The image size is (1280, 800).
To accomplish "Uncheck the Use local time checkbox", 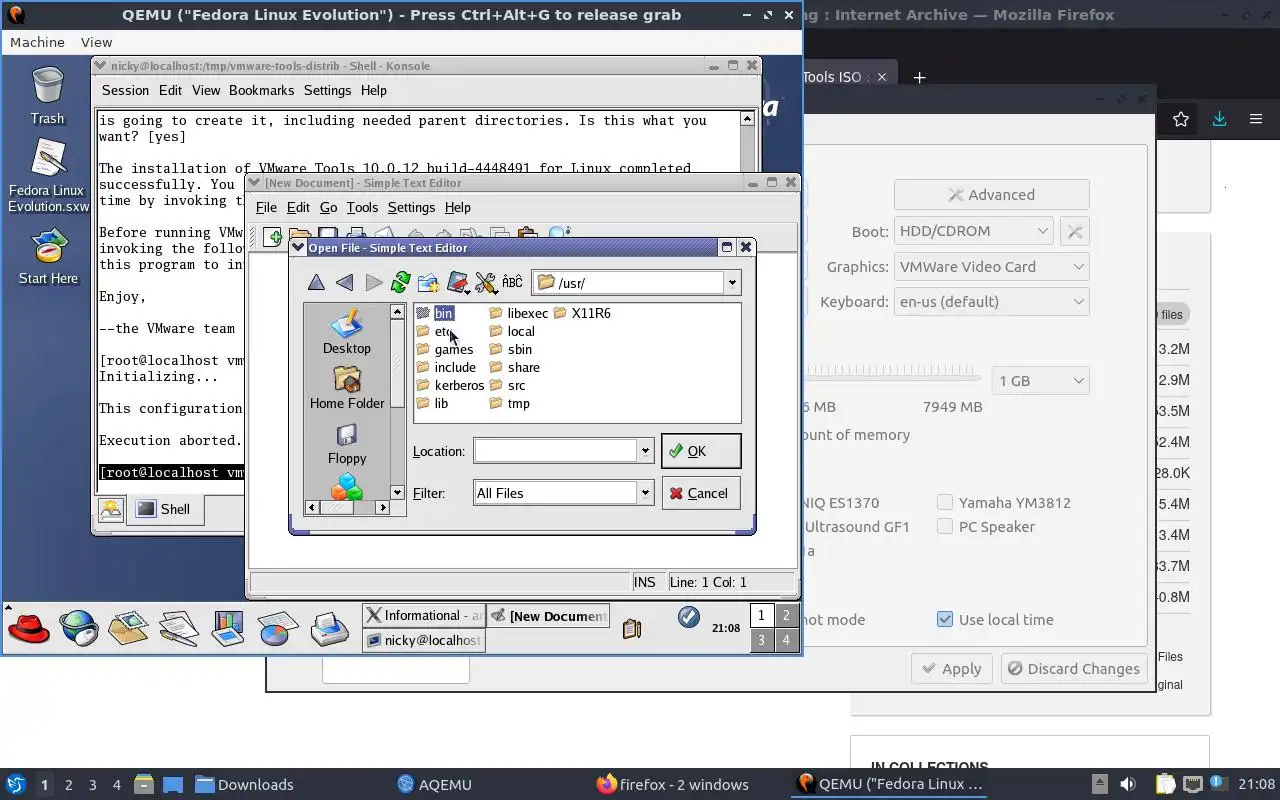I will [945, 619].
